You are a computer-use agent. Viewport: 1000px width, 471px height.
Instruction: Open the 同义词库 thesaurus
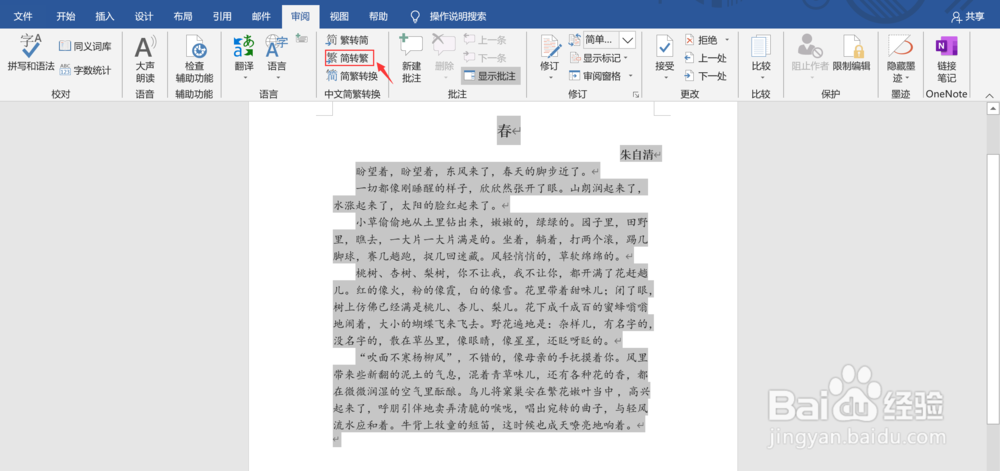85,46
